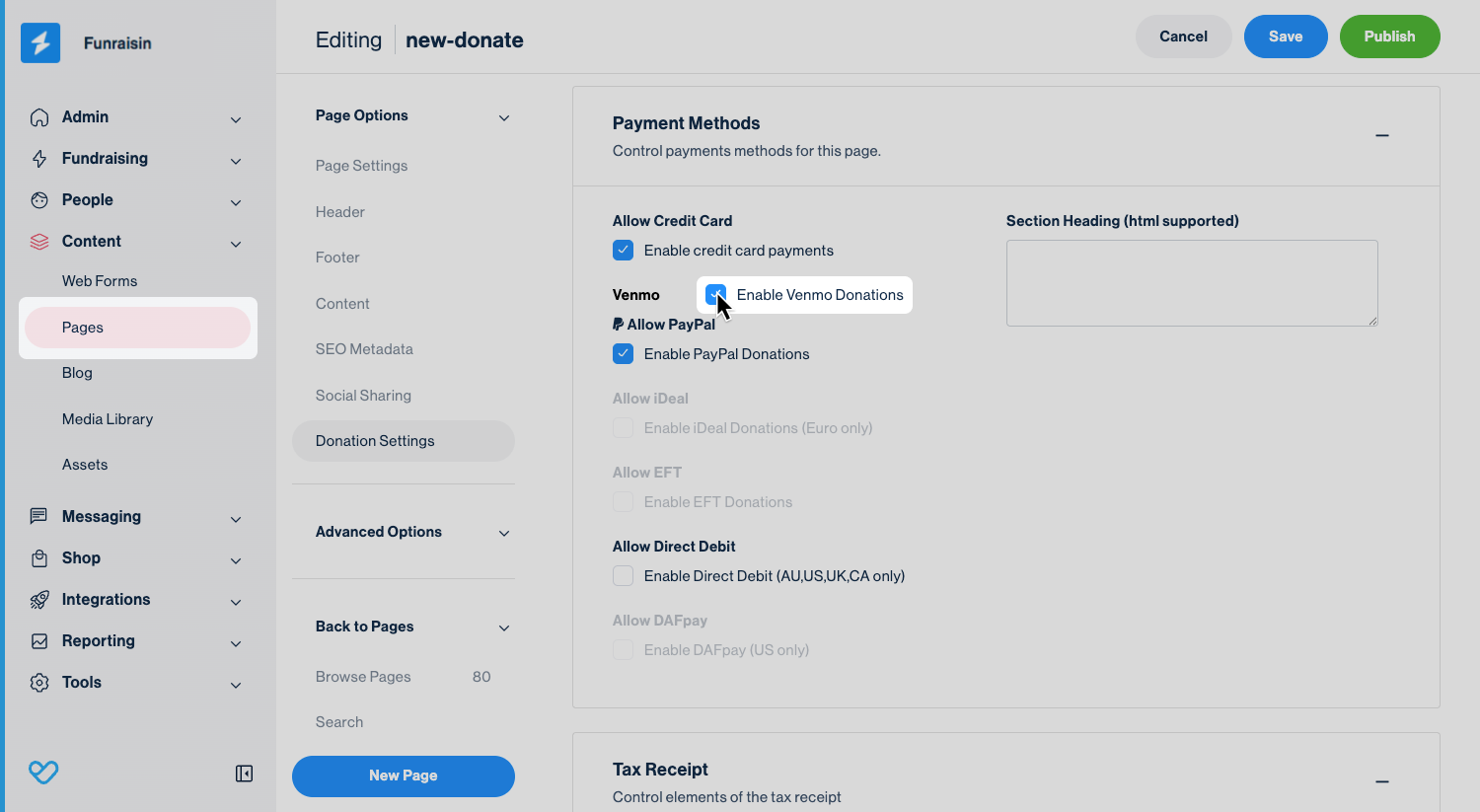Click the People face icon
1480x812 pixels.
(x=39, y=200)
